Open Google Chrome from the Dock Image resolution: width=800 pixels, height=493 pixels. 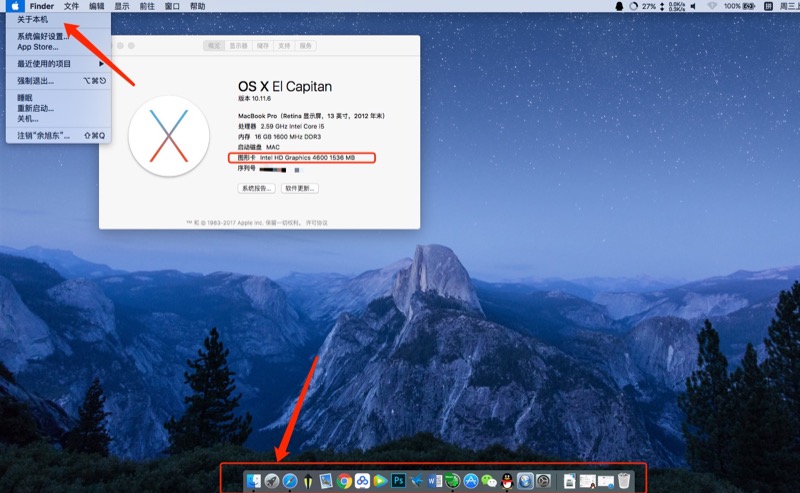click(344, 481)
